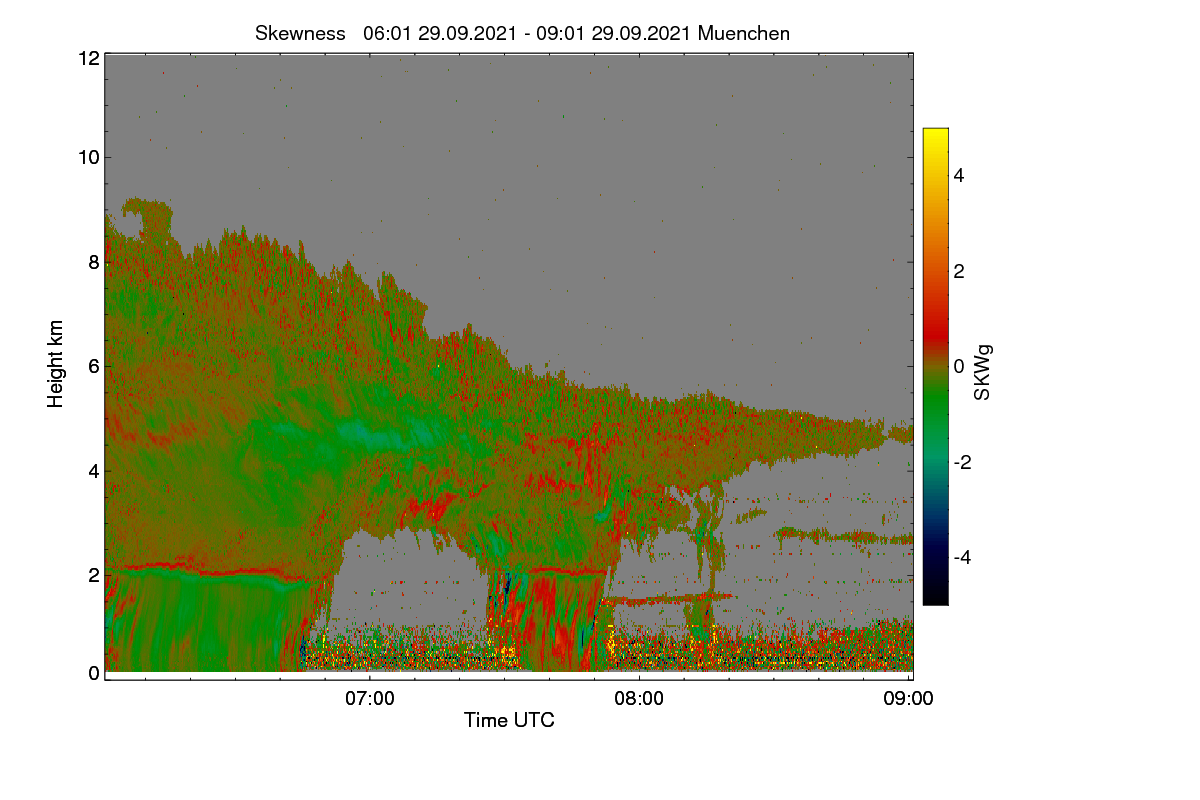Click the height axis label 12
The width and height of the screenshot is (1200, 800).
coord(87,58)
